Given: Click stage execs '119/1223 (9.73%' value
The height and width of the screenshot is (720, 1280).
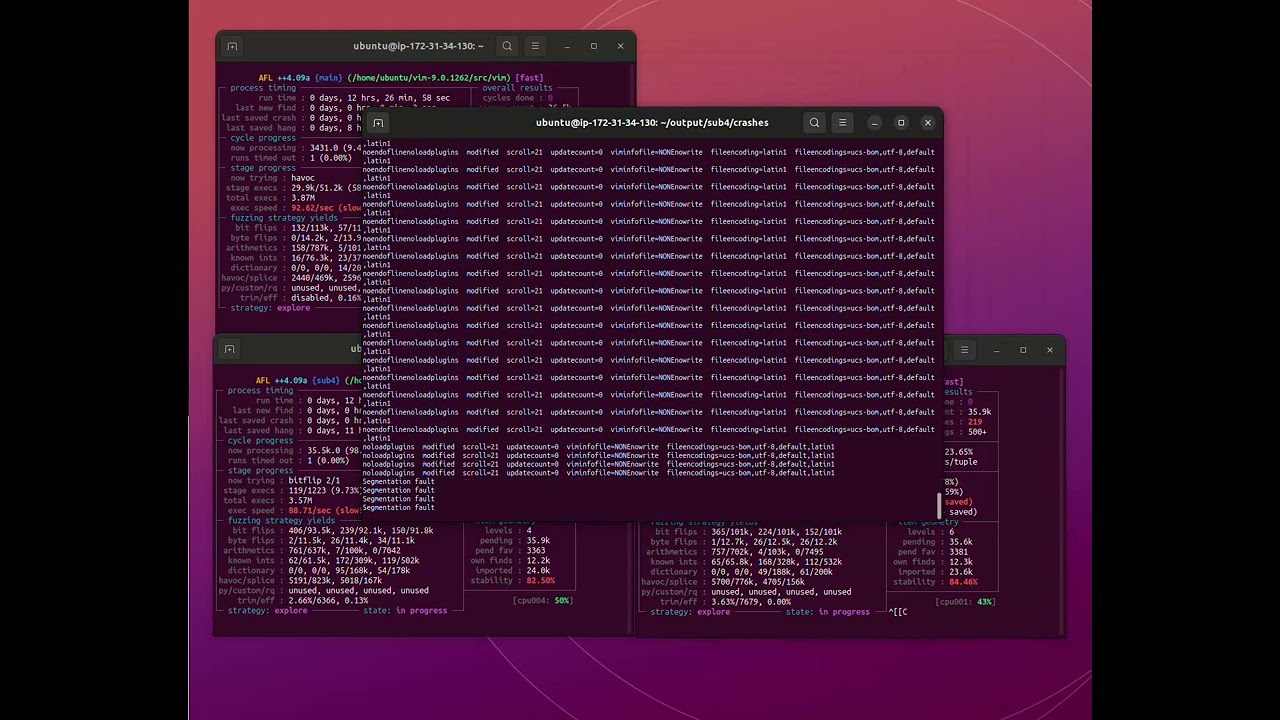Looking at the screenshot, I should pyautogui.click(x=324, y=491).
